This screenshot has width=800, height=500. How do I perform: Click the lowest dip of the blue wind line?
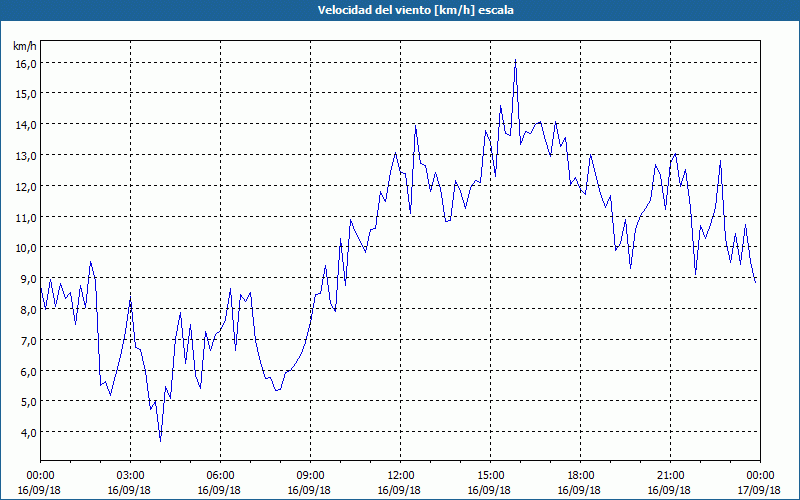[x=160, y=440]
